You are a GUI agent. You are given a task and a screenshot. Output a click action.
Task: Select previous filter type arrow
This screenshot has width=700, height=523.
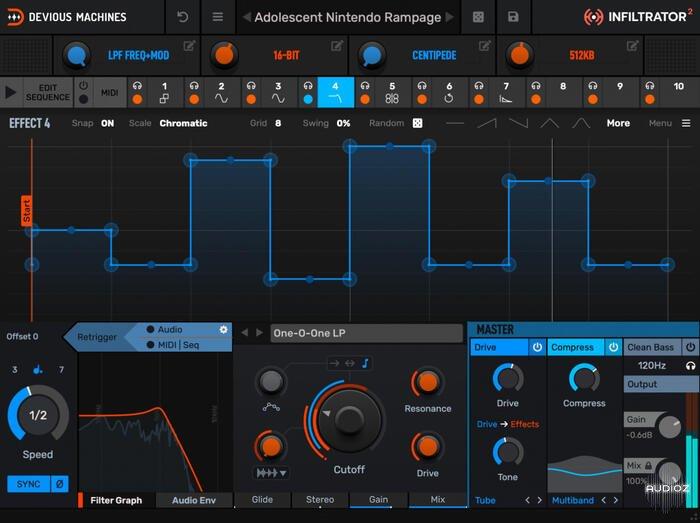[245, 332]
